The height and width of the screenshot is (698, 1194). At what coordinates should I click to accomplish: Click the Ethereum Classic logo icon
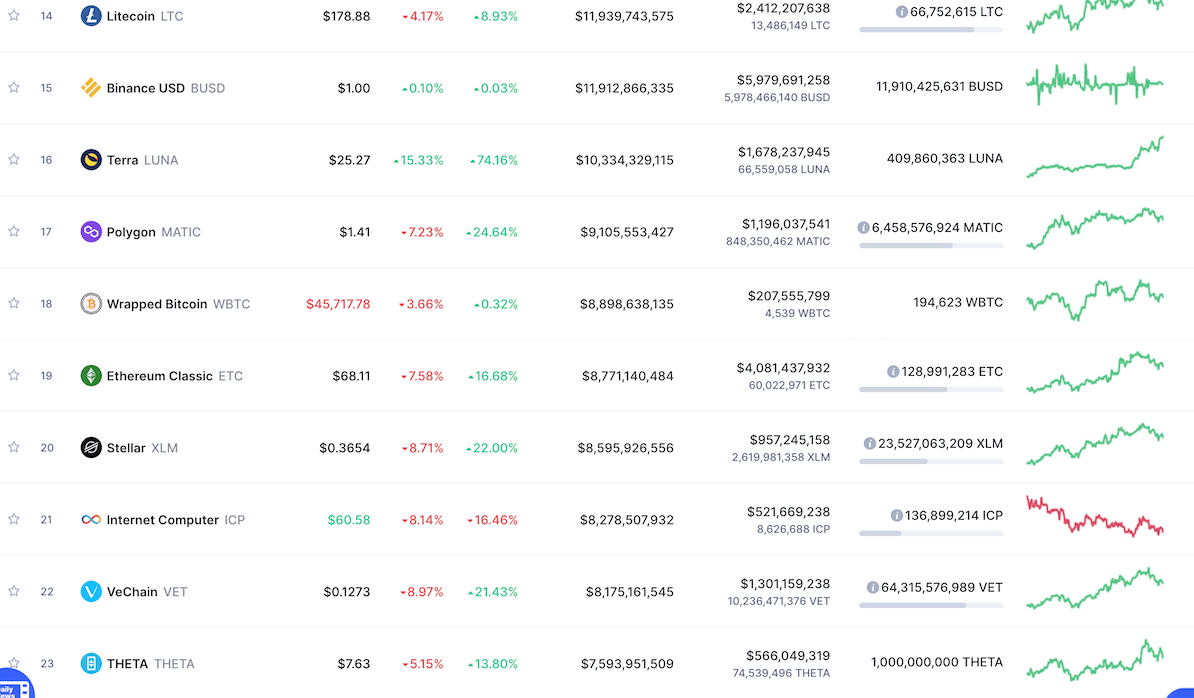click(x=91, y=376)
